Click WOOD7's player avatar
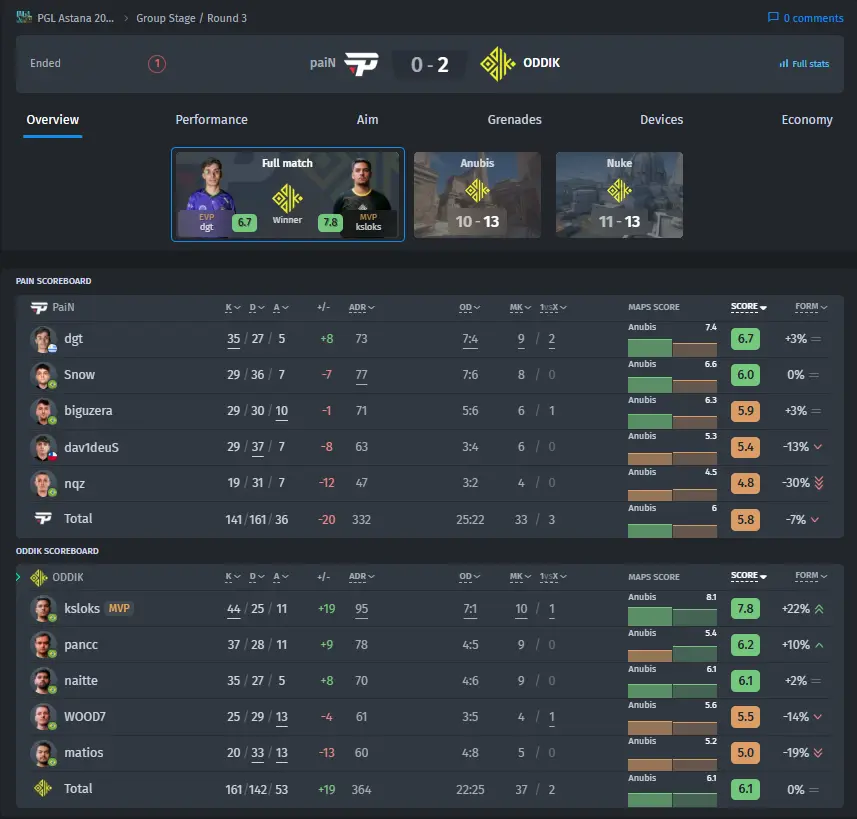Screen dimensions: 857x819 pos(43,717)
